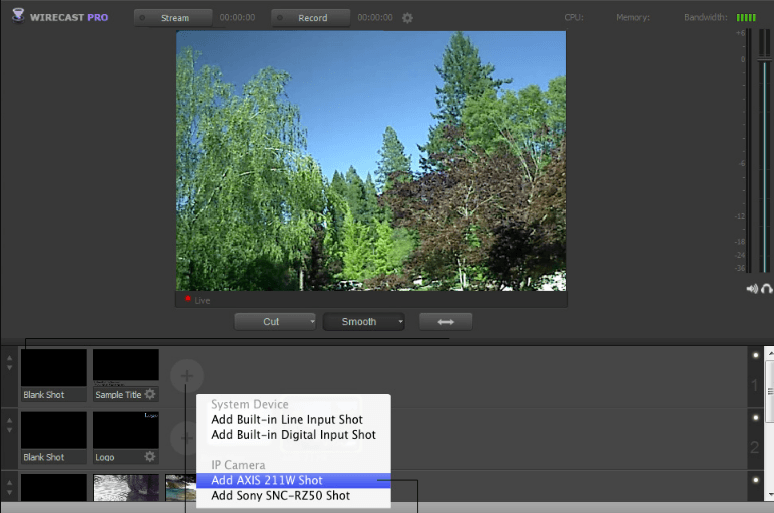Open the Sample Title shot gear settings
This screenshot has width=774, height=513.
[150, 394]
